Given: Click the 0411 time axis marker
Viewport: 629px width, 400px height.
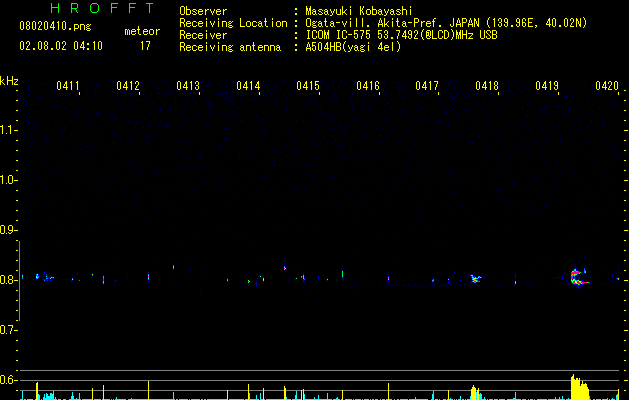Looking at the screenshot, I should point(68,86).
